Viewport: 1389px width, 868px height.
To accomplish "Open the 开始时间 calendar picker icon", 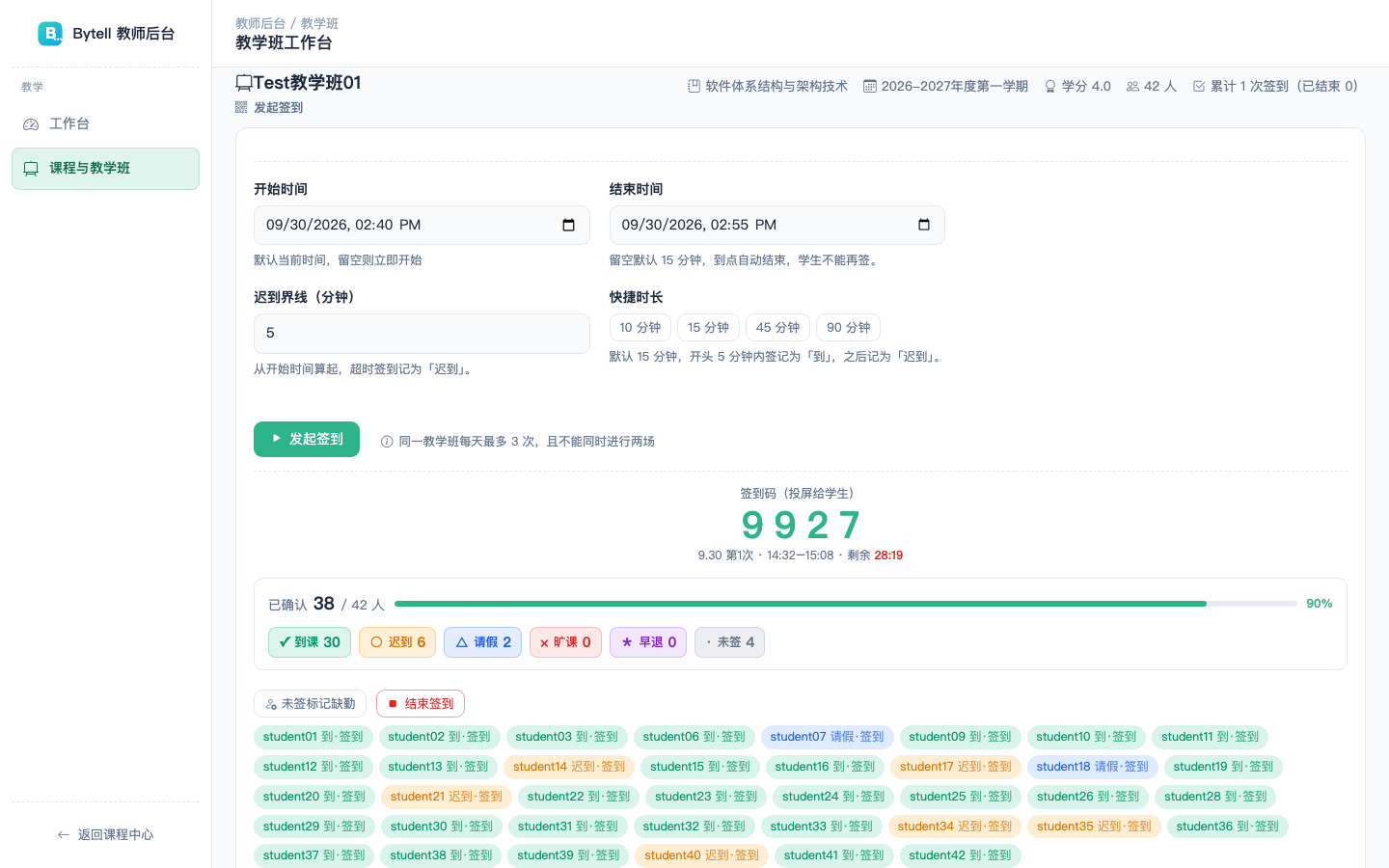I will pos(569,225).
